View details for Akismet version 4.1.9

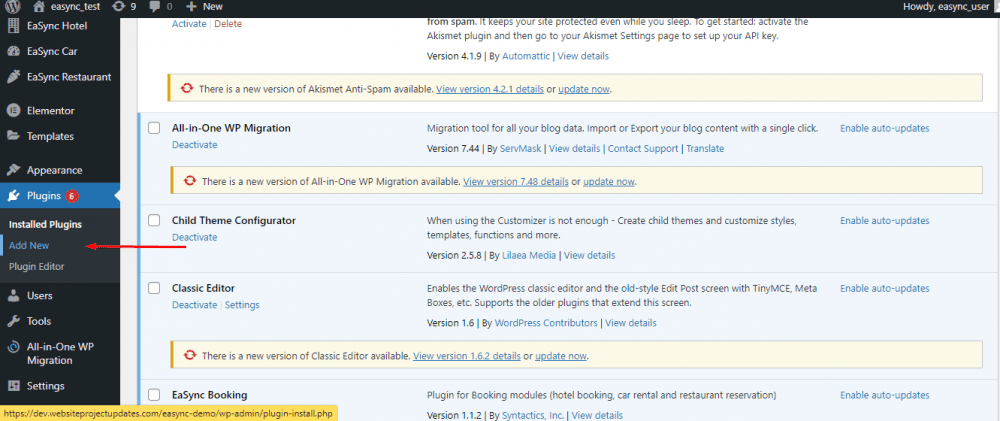tap(583, 56)
